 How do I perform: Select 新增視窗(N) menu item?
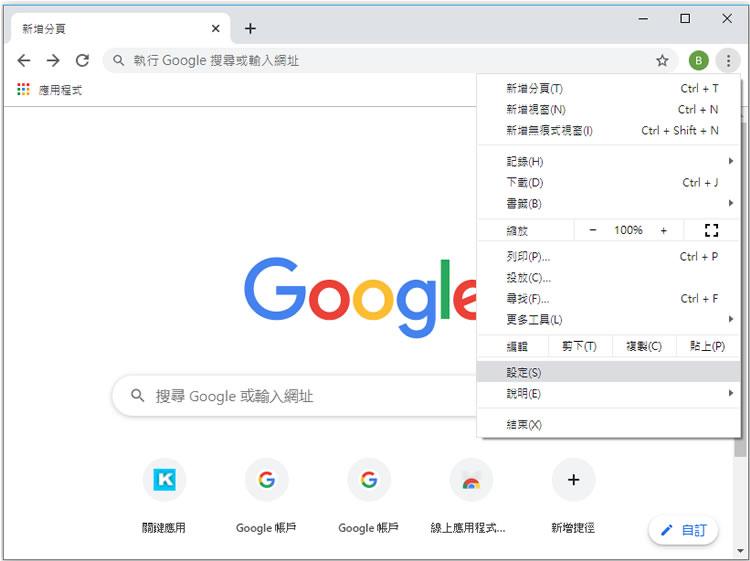click(608, 110)
